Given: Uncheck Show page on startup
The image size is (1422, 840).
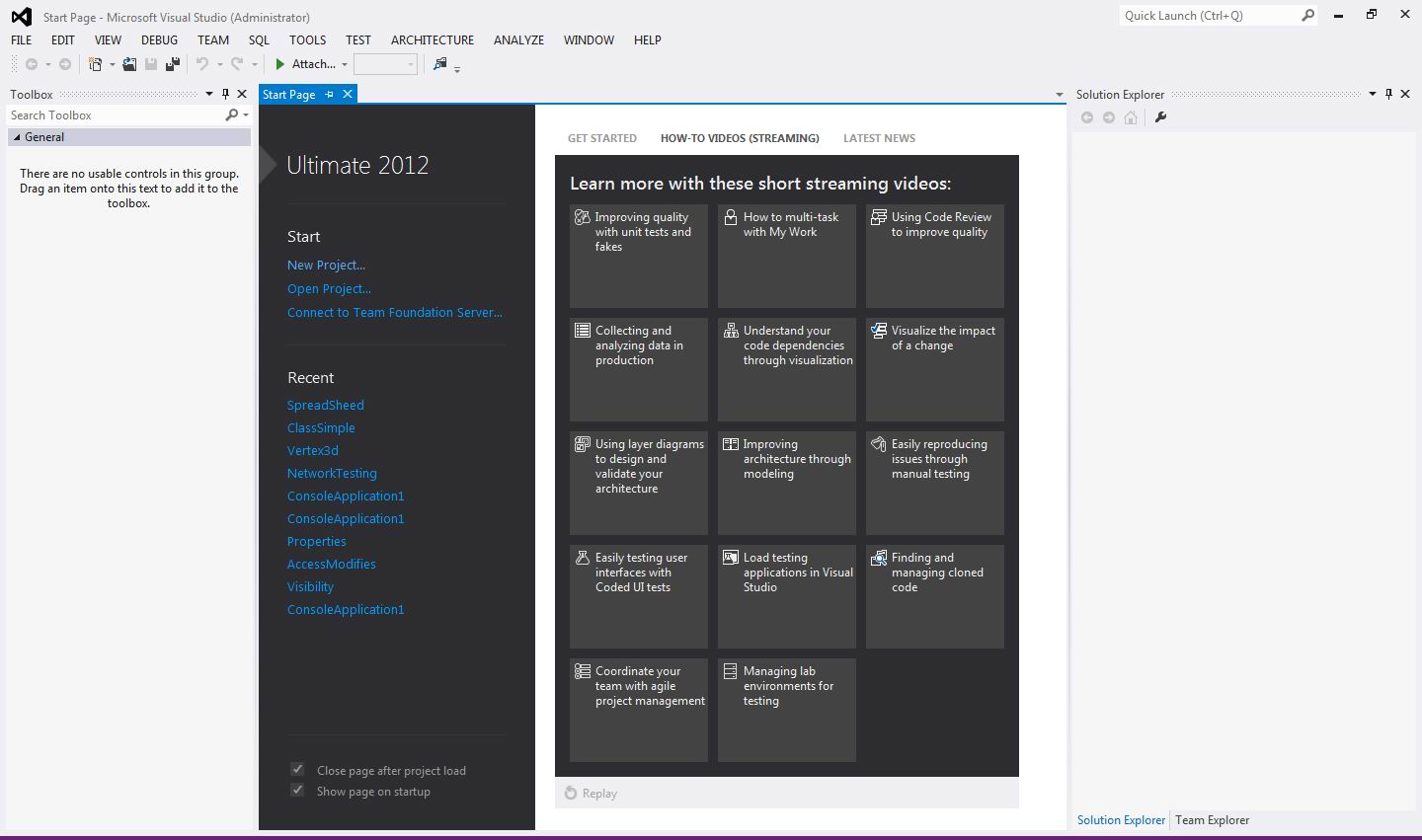Looking at the screenshot, I should point(297,791).
